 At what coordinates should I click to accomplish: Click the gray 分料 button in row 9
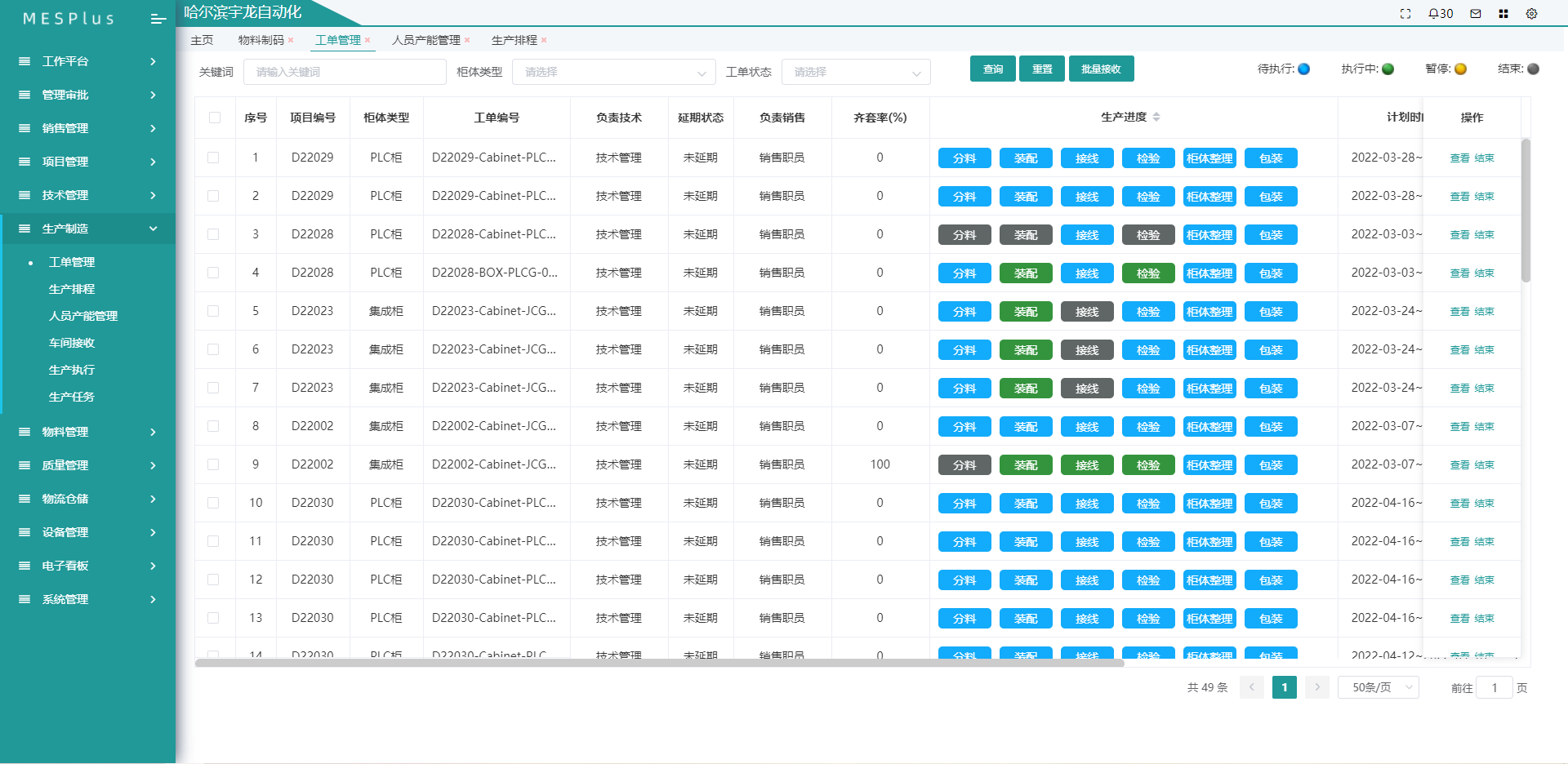pos(964,464)
